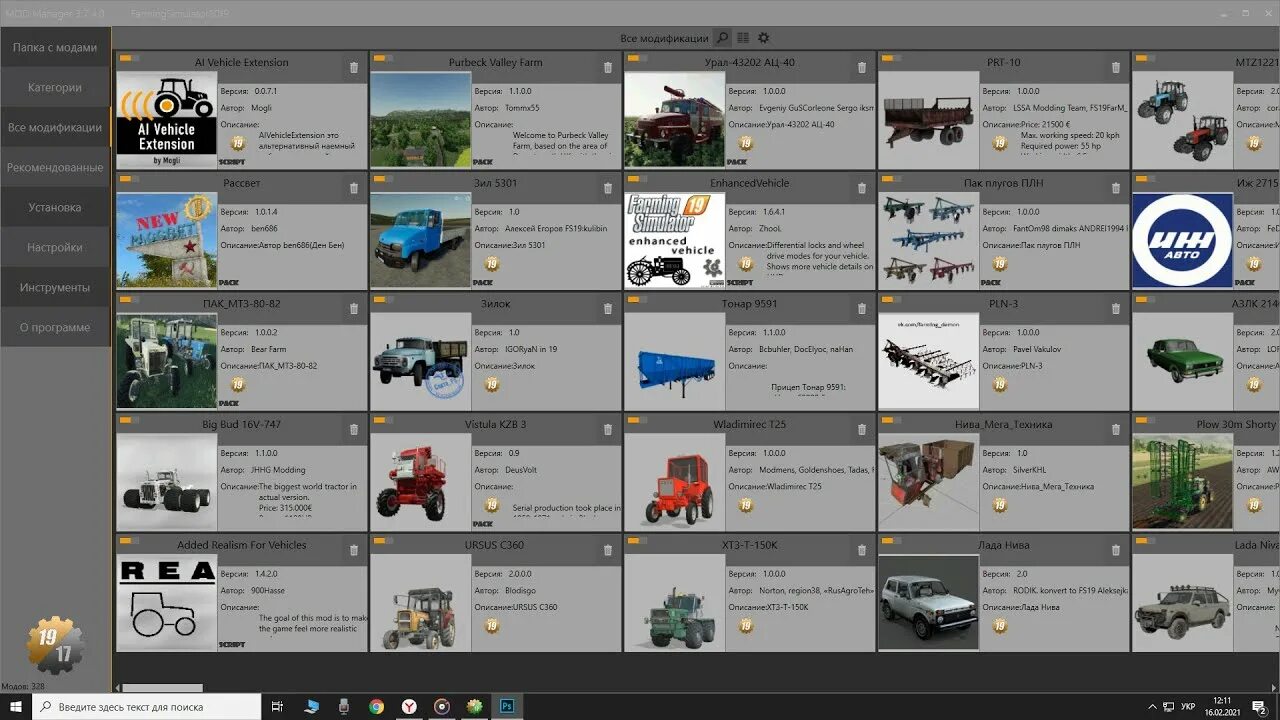The height and width of the screenshot is (720, 1280).
Task: Click the author name 'Pavel Vakulov'
Action: point(1038,349)
